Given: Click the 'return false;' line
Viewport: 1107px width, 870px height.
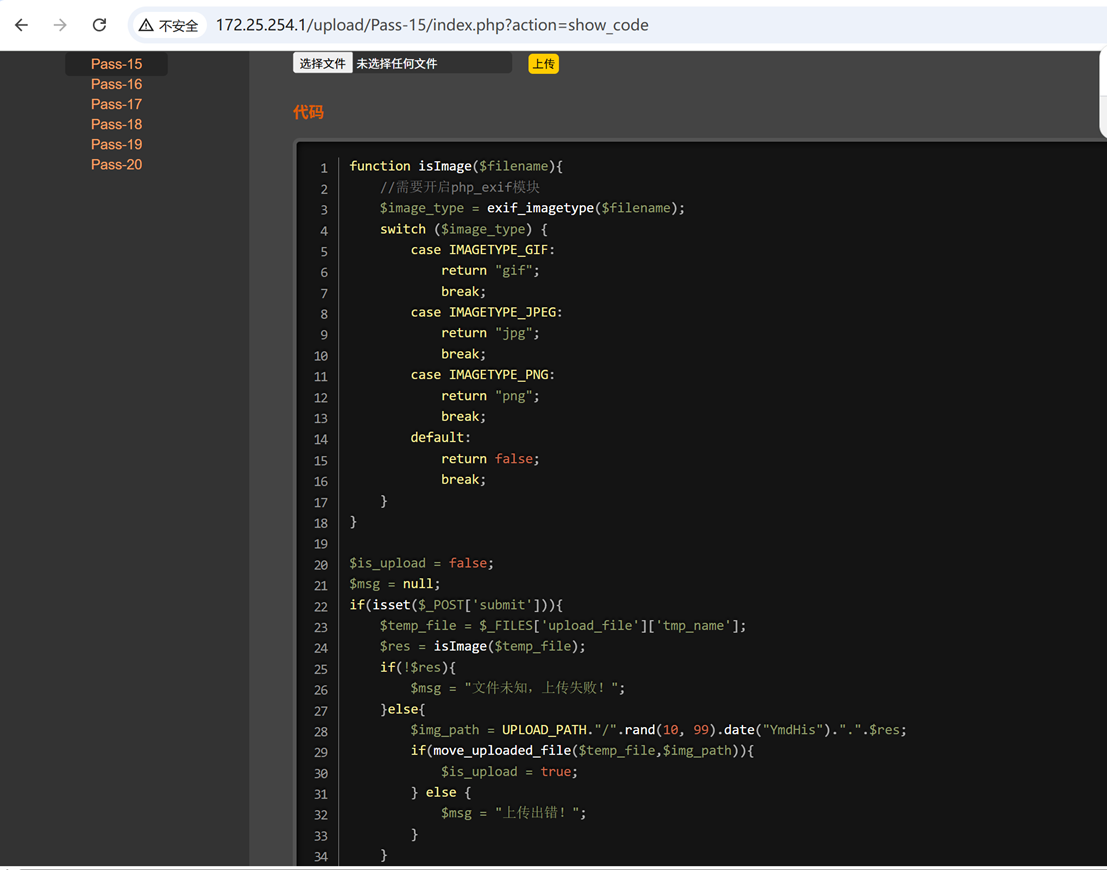Looking at the screenshot, I should click(491, 459).
